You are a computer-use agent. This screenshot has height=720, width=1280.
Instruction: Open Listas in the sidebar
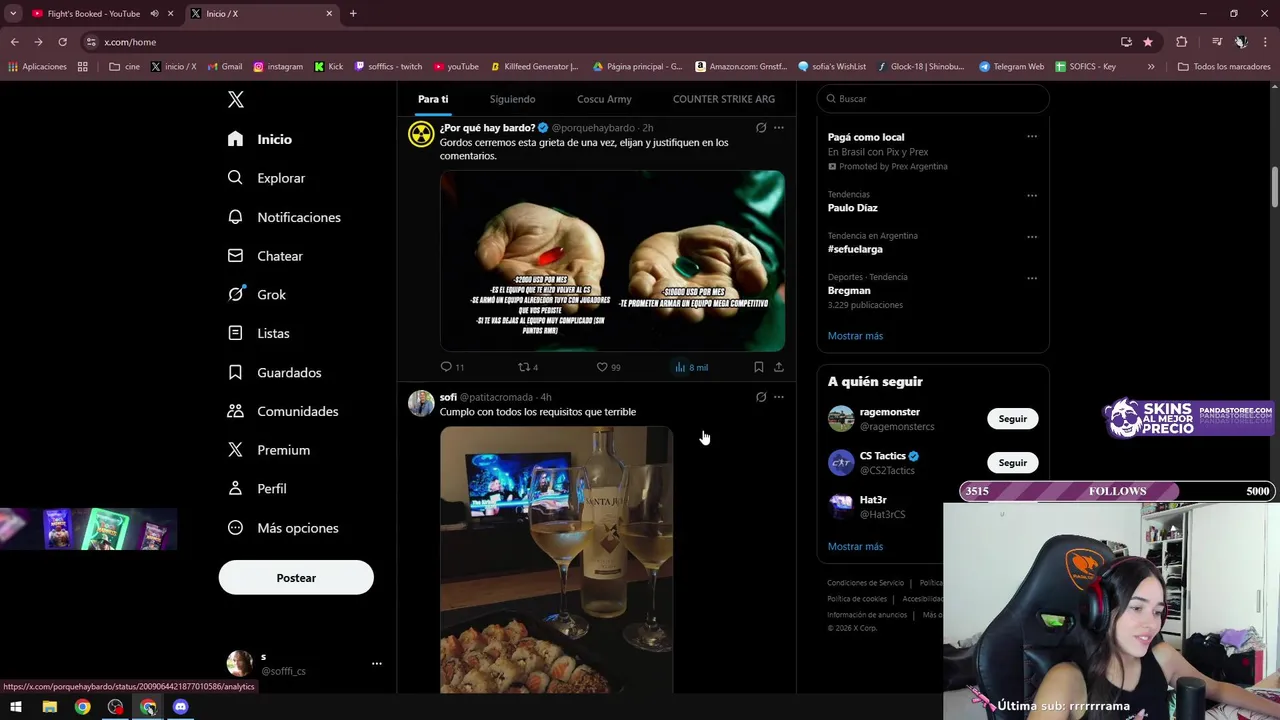(x=259, y=333)
